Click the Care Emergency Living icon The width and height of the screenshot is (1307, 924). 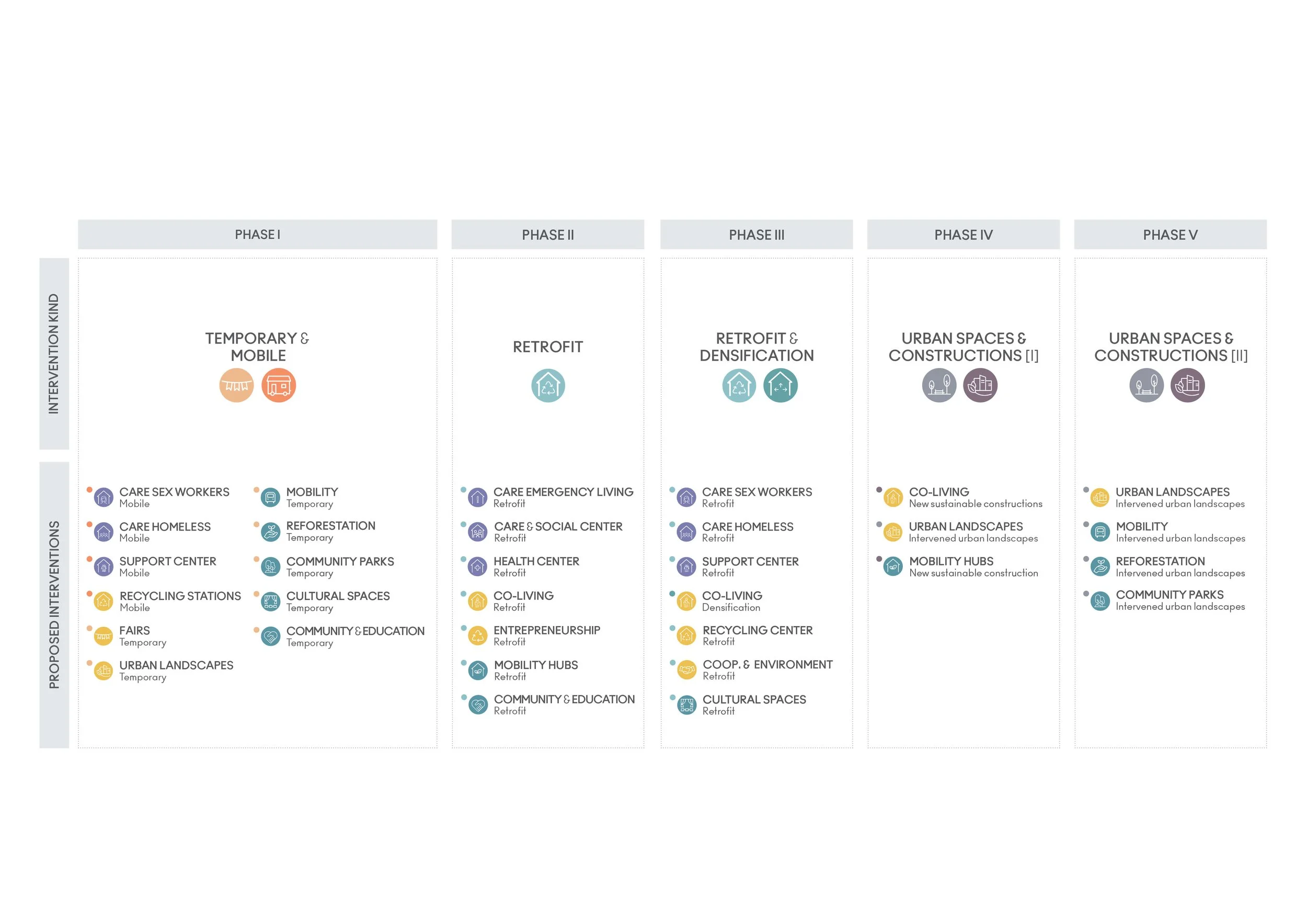tap(478, 497)
